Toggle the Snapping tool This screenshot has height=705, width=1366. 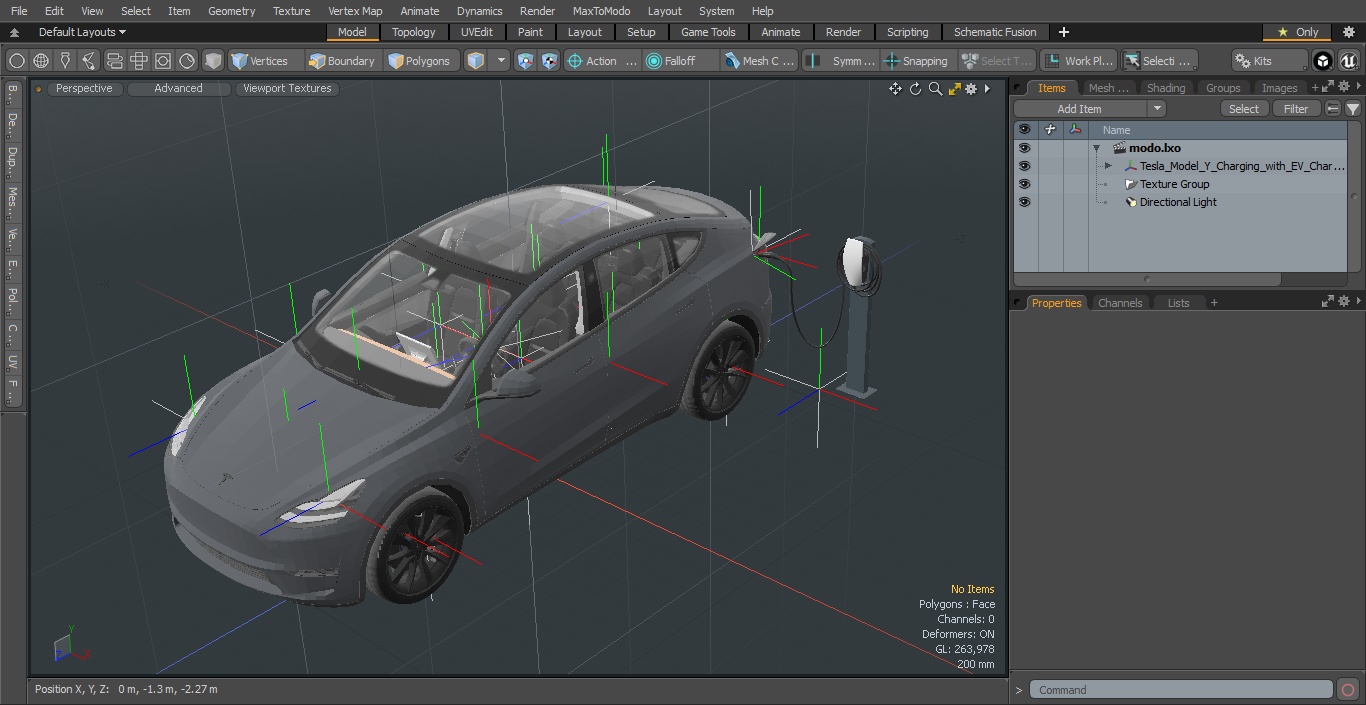[915, 61]
